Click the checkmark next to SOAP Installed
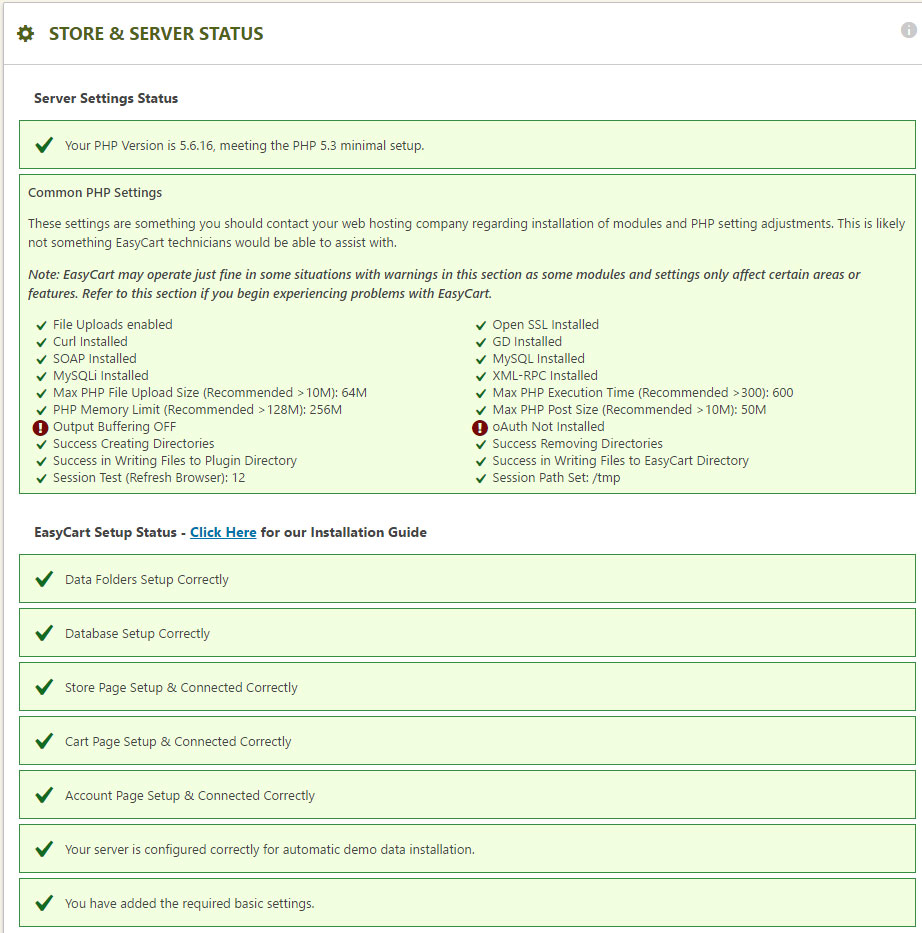Image resolution: width=922 pixels, height=933 pixels. (x=42, y=359)
